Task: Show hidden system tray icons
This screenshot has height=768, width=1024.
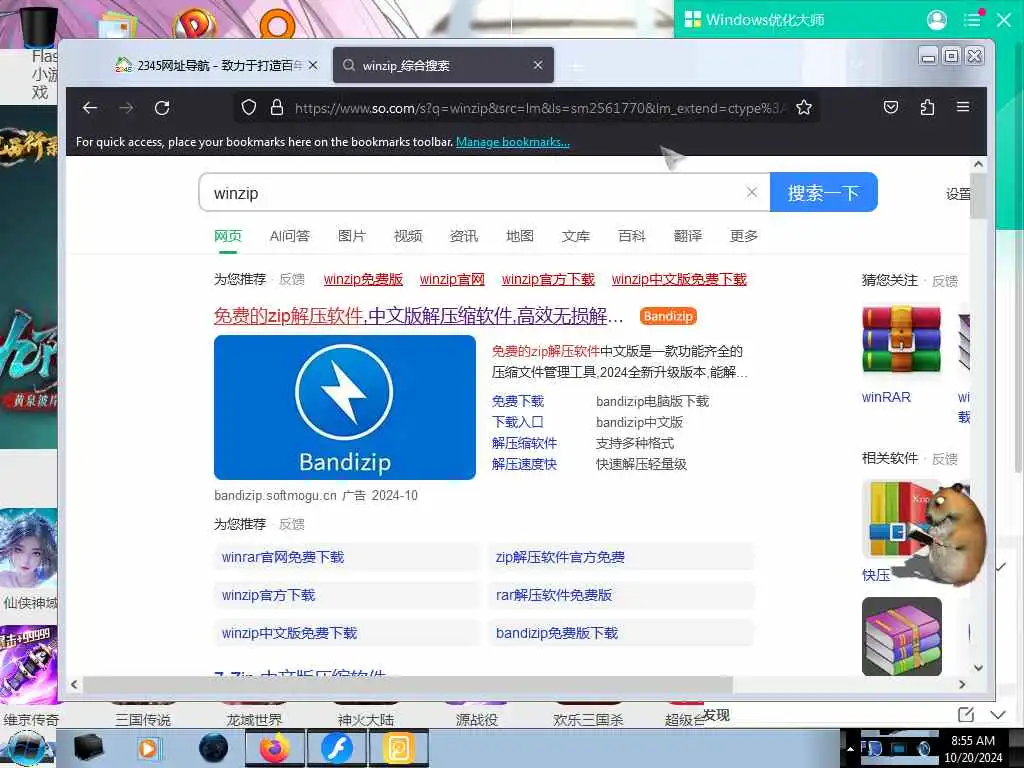Action: pos(850,748)
